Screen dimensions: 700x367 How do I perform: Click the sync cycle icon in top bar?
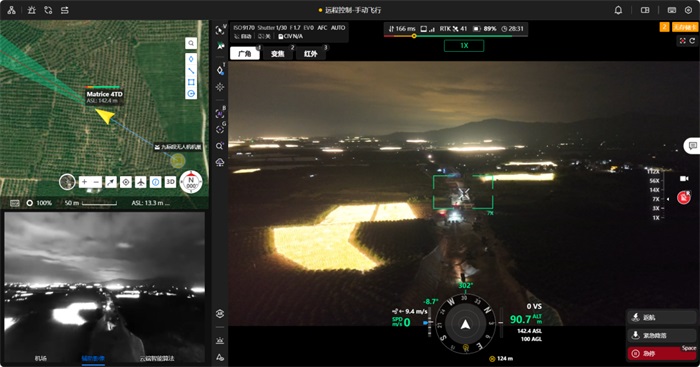(x=48, y=10)
